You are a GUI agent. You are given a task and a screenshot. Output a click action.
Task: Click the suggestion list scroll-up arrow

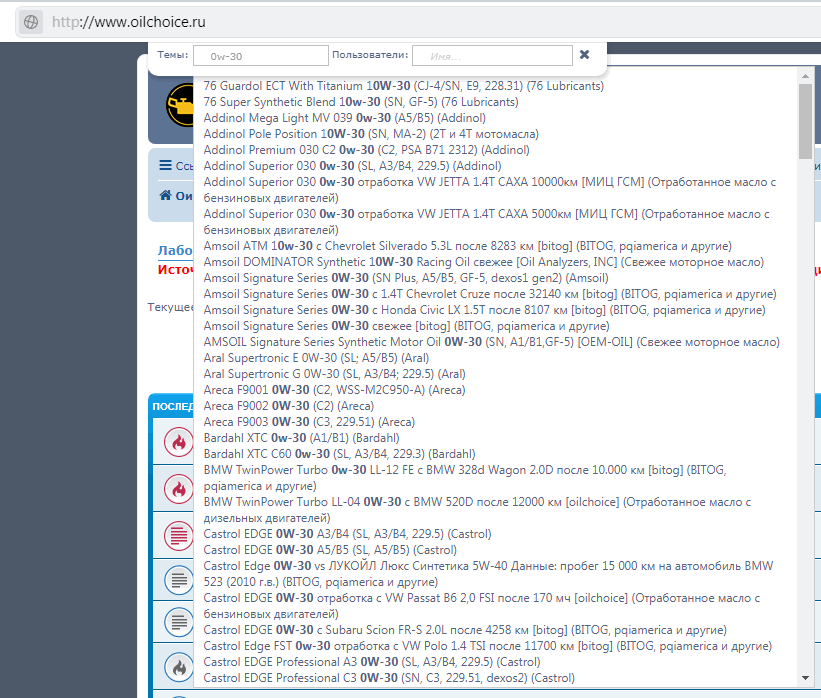coord(805,76)
